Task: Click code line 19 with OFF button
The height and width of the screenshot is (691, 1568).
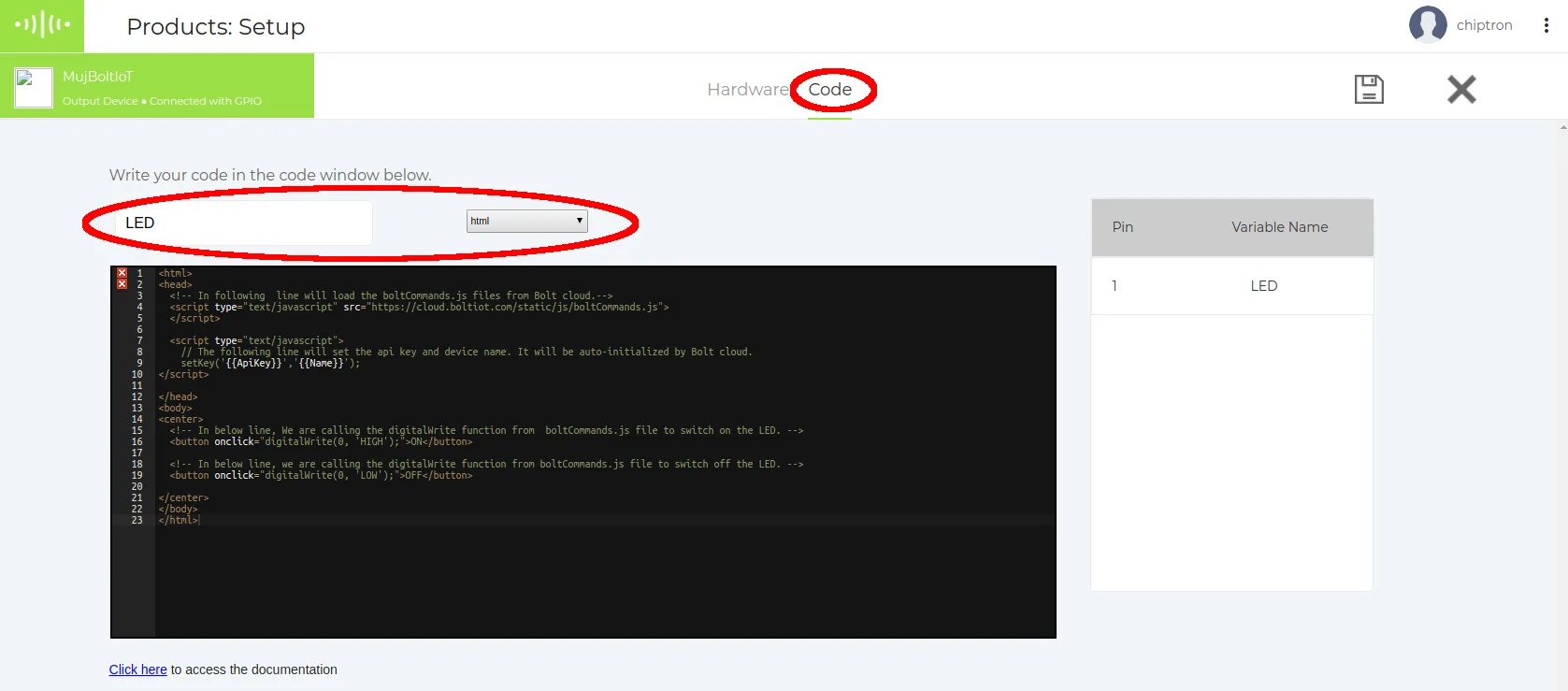Action: pos(321,476)
